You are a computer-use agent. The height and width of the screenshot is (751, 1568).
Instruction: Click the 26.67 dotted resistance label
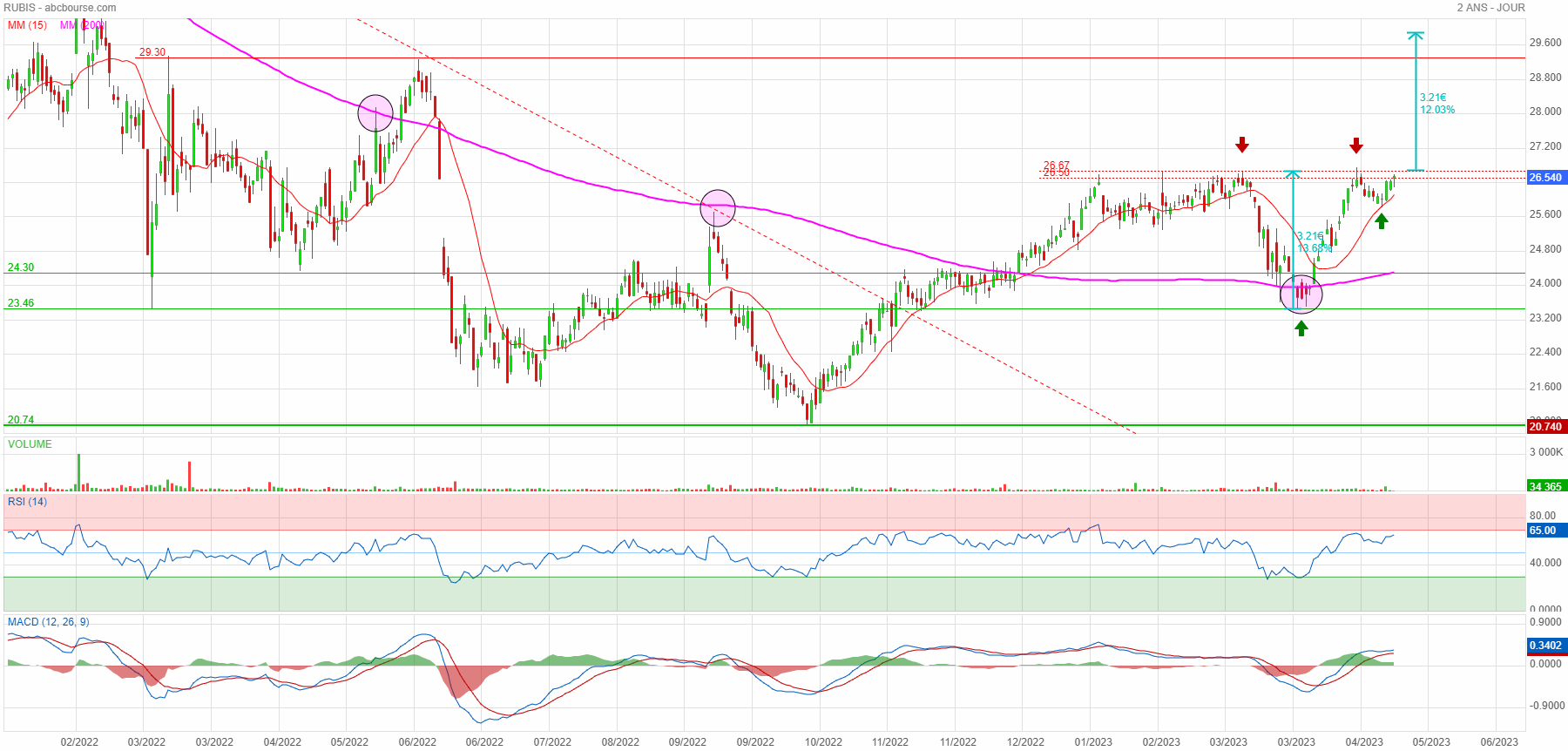tap(1057, 166)
